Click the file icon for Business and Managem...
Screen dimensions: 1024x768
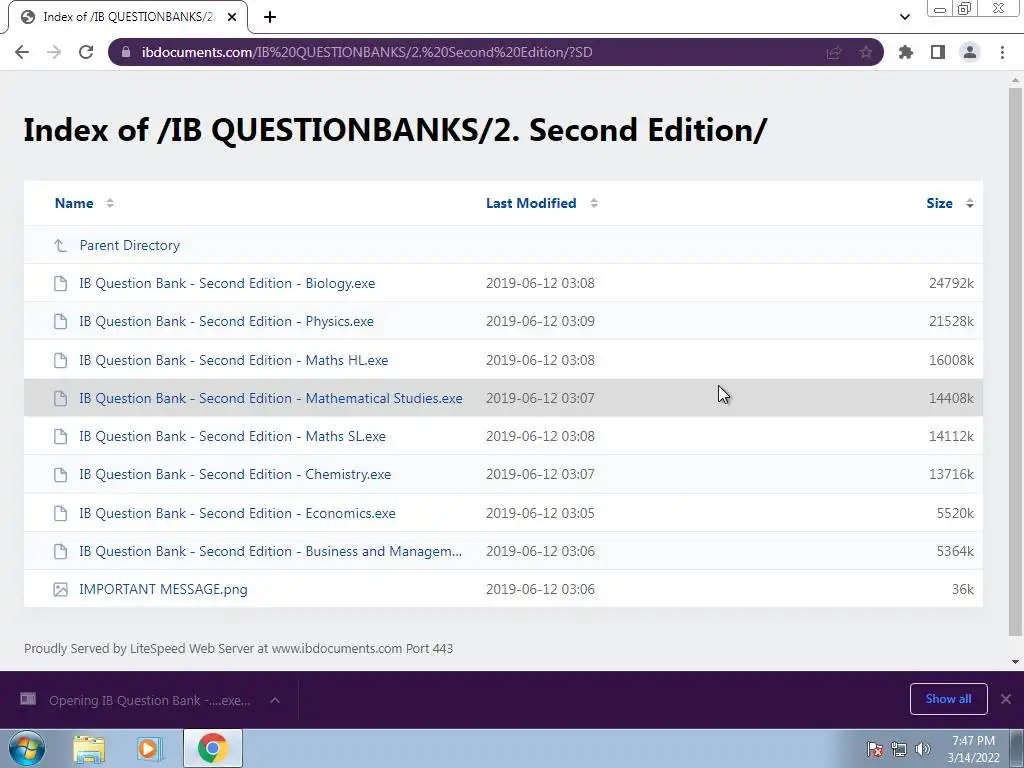60,551
